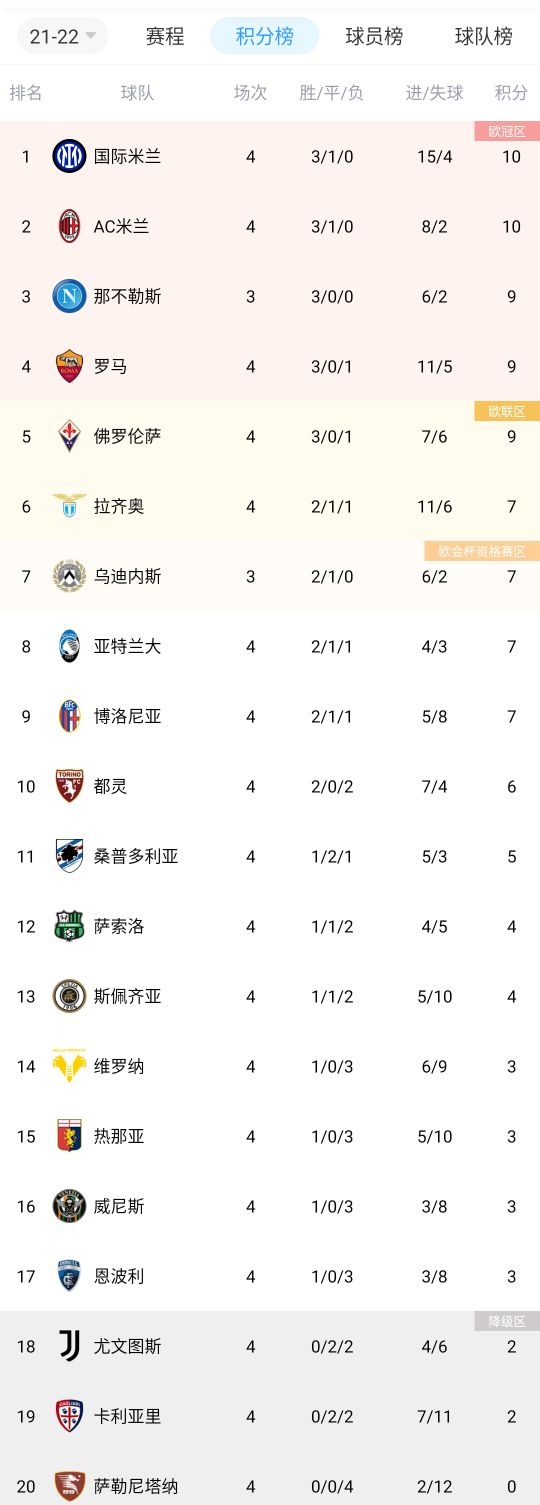Tap the Lazio (拉齐奥) eagle icon

pos(70,506)
